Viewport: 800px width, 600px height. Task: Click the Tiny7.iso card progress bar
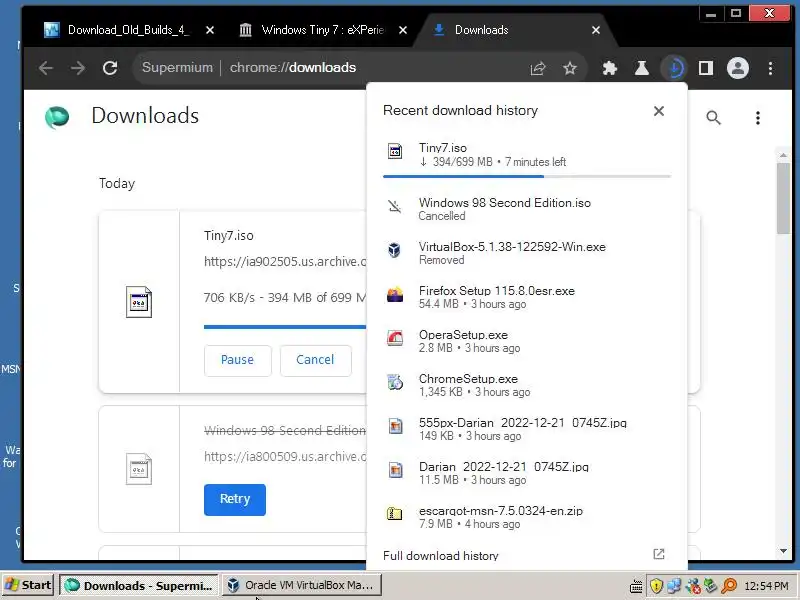(285, 327)
